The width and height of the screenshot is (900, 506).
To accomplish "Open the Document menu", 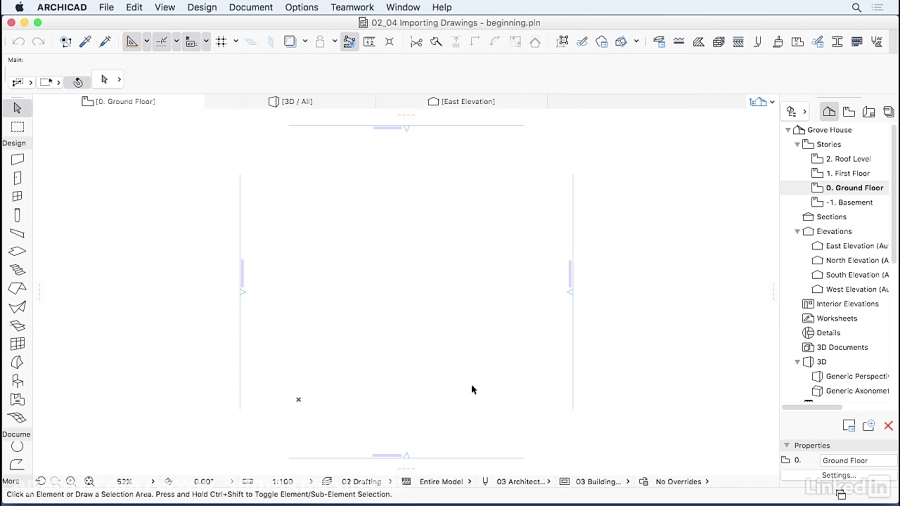I will pos(251,7).
